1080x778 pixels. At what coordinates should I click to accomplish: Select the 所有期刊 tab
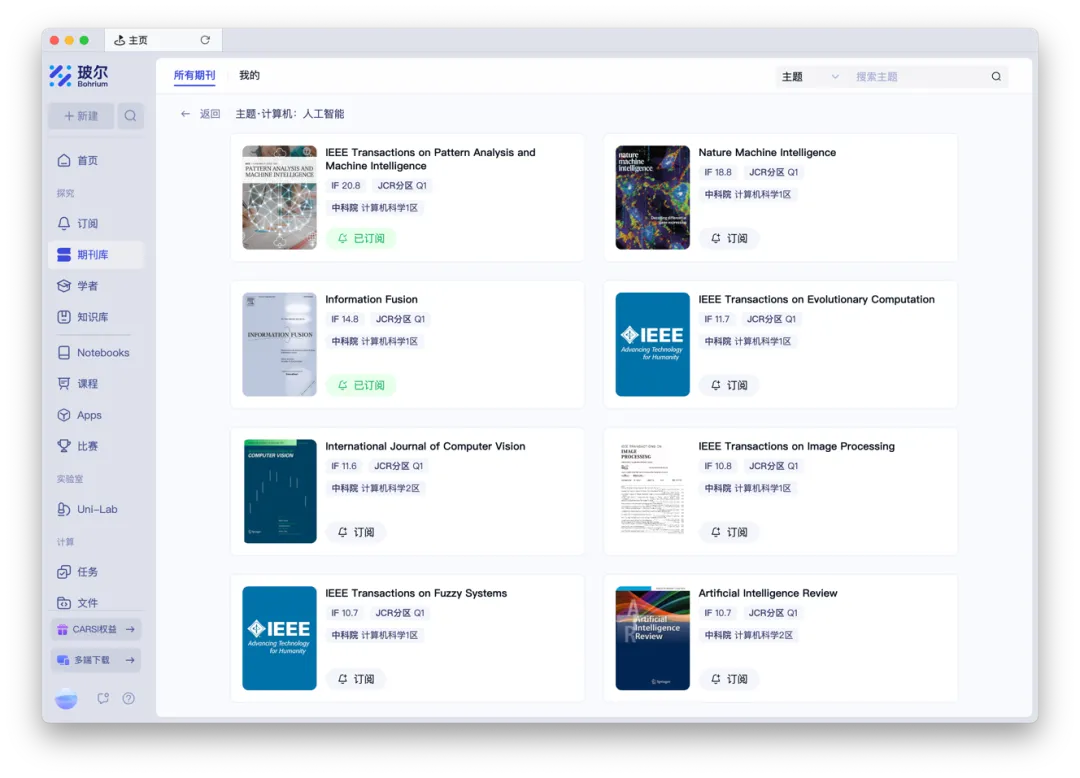click(x=194, y=76)
